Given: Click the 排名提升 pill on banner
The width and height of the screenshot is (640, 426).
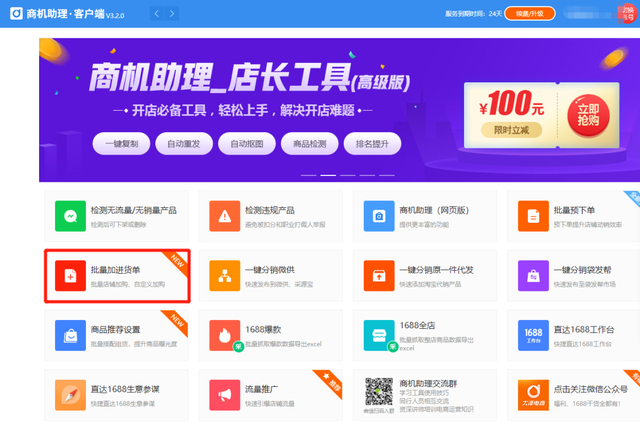Looking at the screenshot, I should click(372, 144).
